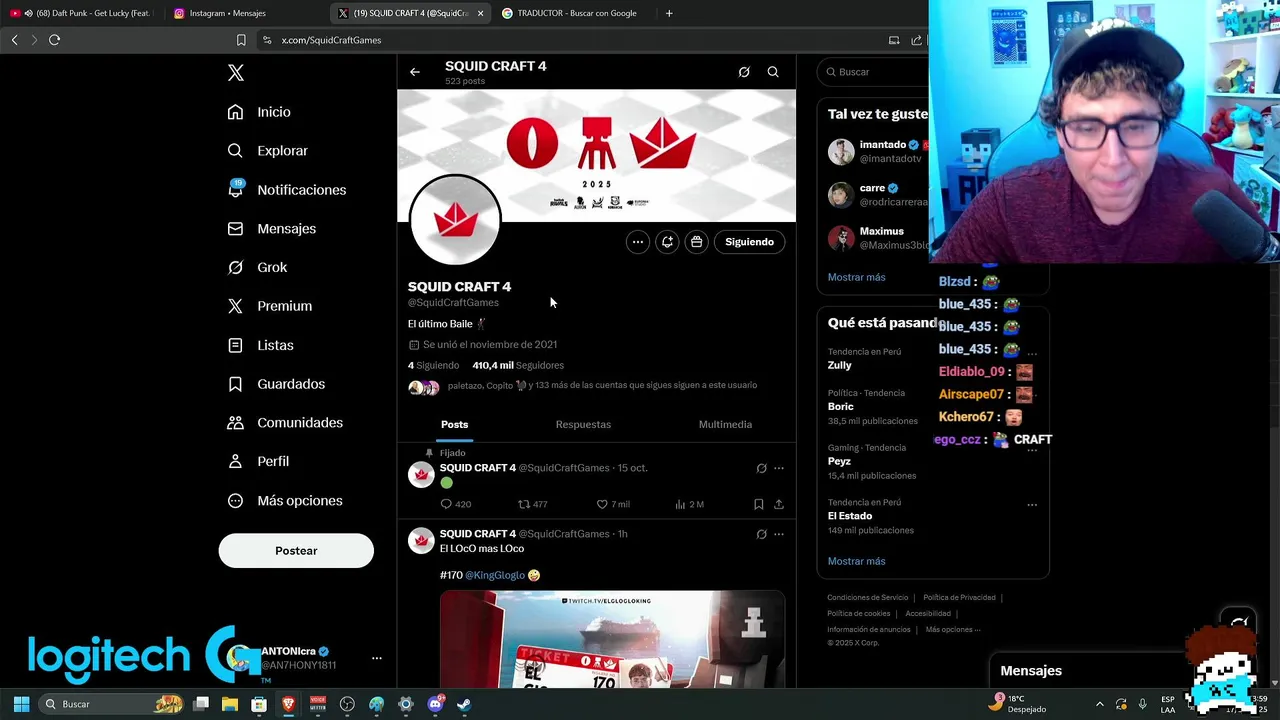Switch to the Multimedia tab
Viewport: 1280px width, 720px height.
[x=725, y=425]
